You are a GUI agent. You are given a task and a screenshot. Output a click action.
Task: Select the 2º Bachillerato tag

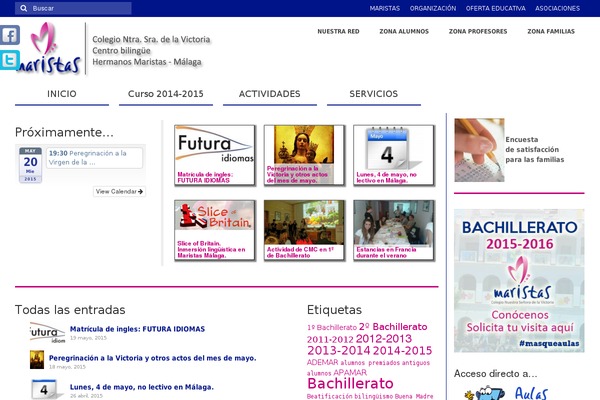[393, 327]
